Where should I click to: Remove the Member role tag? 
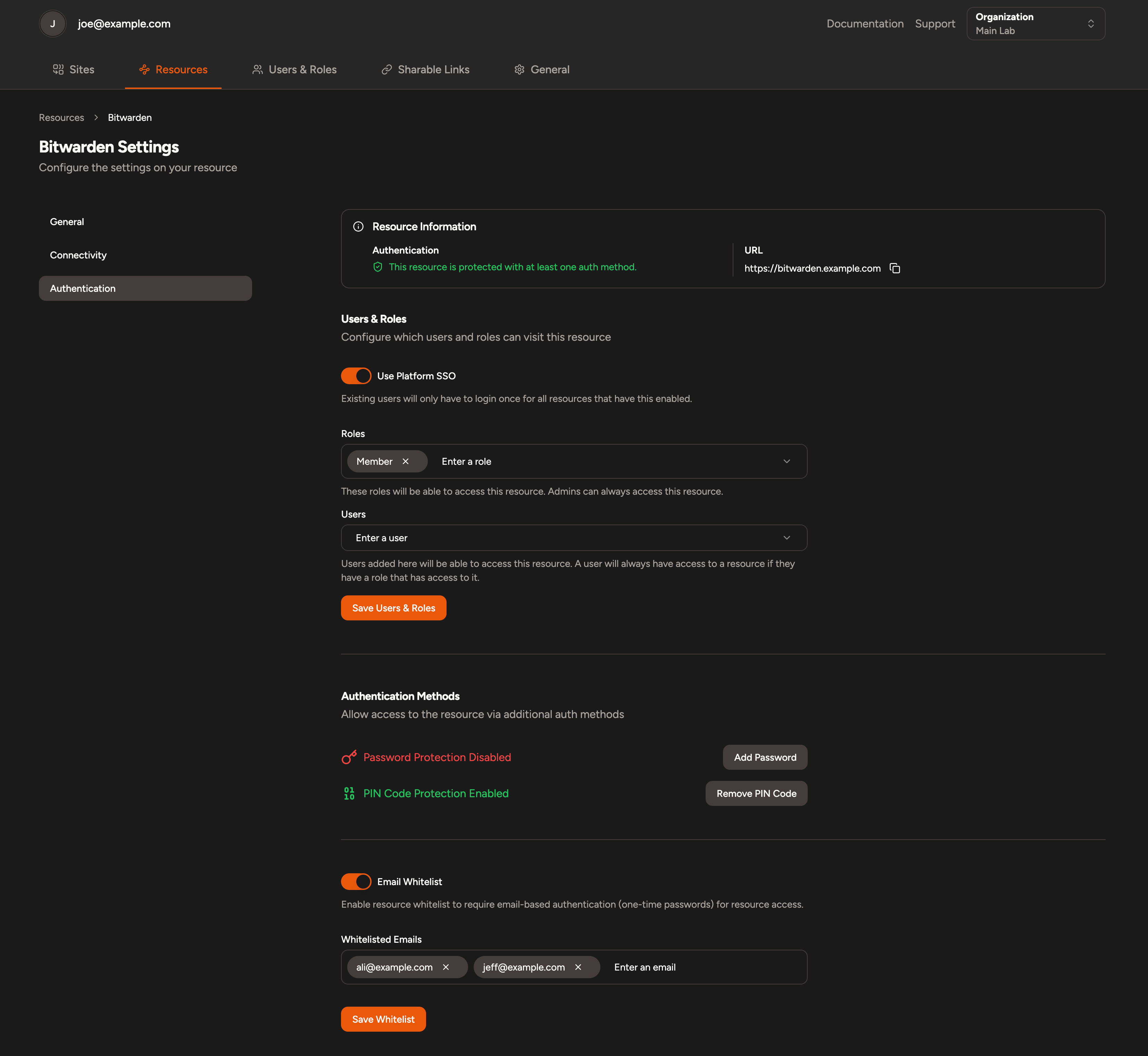[406, 462]
